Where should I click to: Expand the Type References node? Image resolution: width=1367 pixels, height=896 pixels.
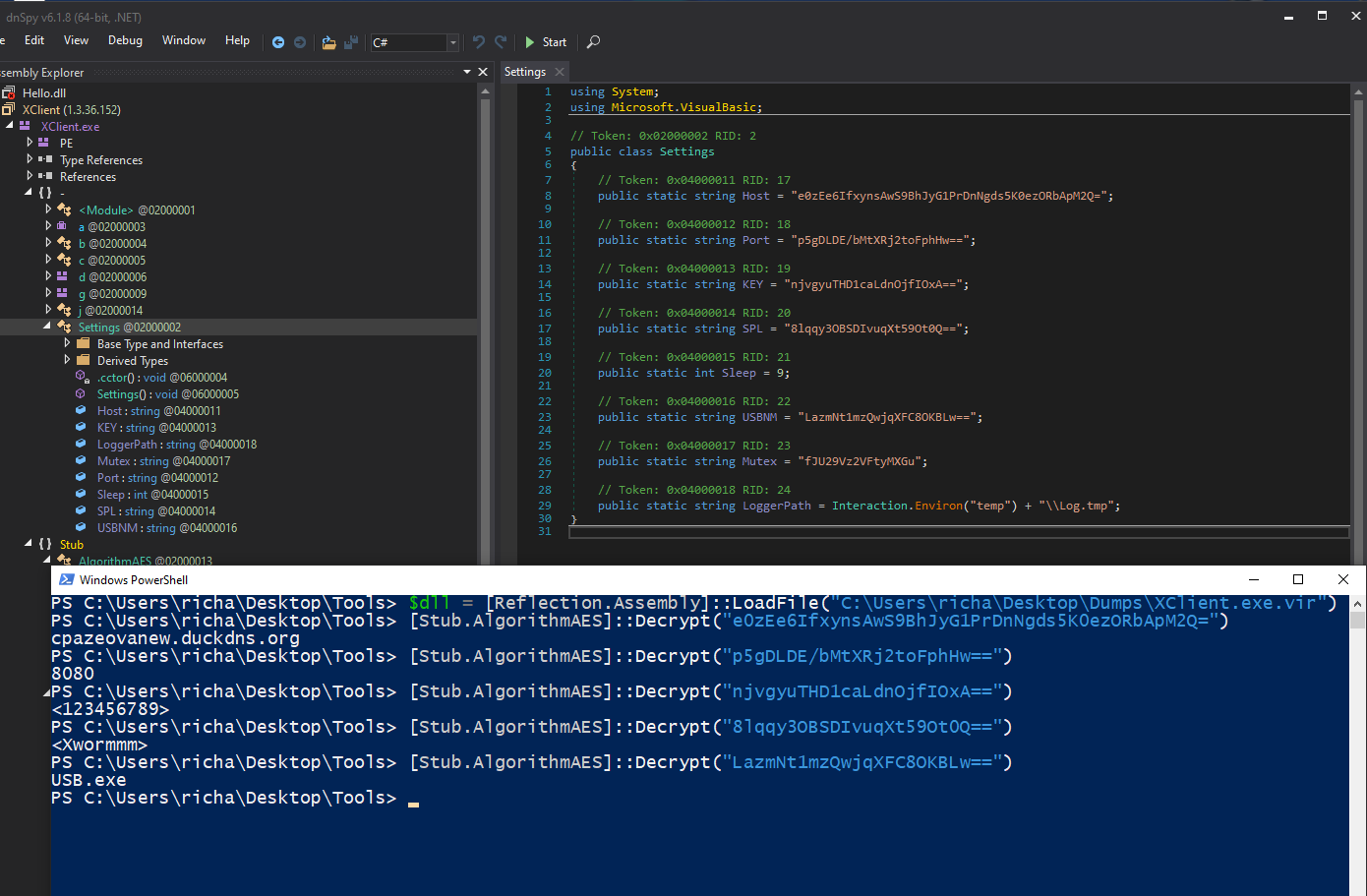click(30, 159)
